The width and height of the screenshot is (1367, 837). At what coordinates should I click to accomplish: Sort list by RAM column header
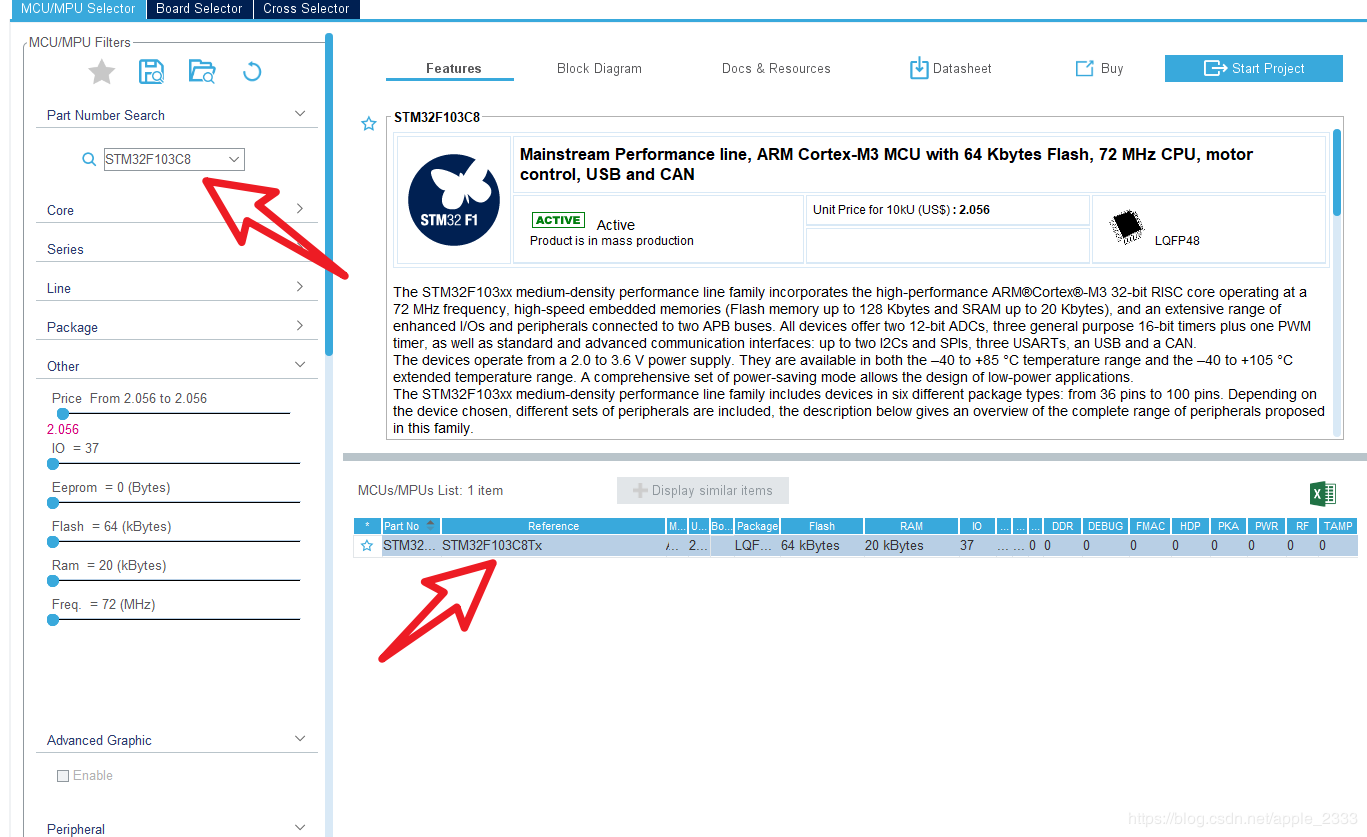click(x=911, y=526)
